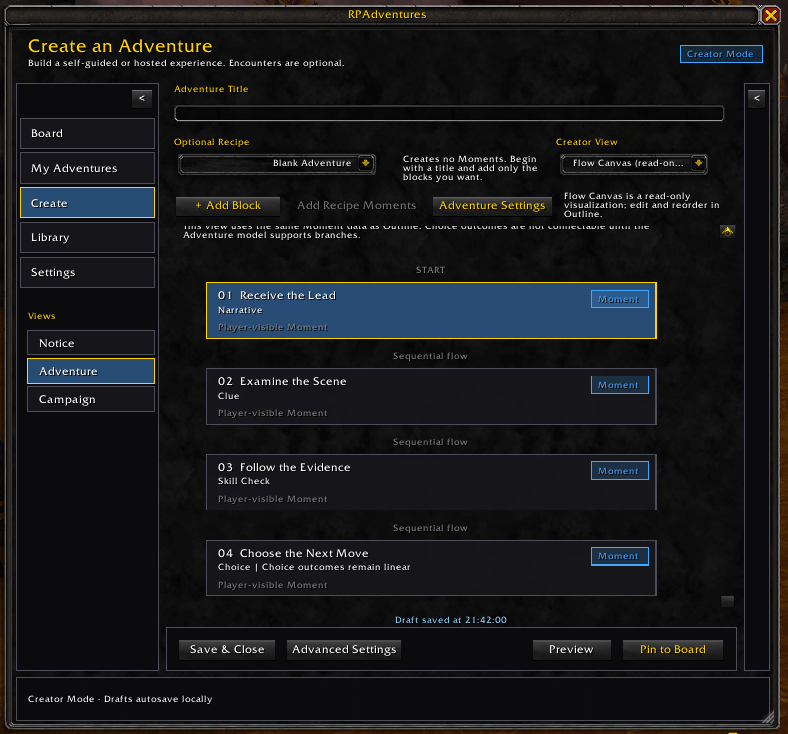This screenshot has width=788, height=734.
Task: Click the 'Draft saved at 21:42:00' text
Action: [451, 620]
